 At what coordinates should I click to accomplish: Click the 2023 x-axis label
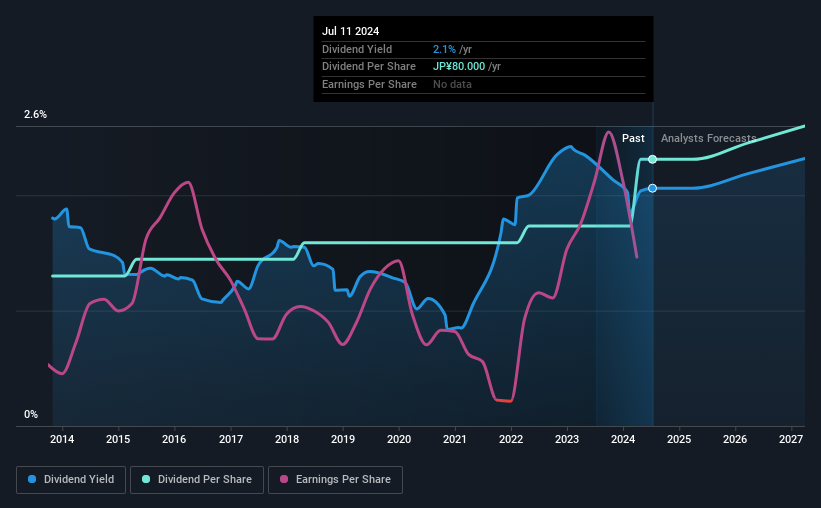tap(567, 439)
